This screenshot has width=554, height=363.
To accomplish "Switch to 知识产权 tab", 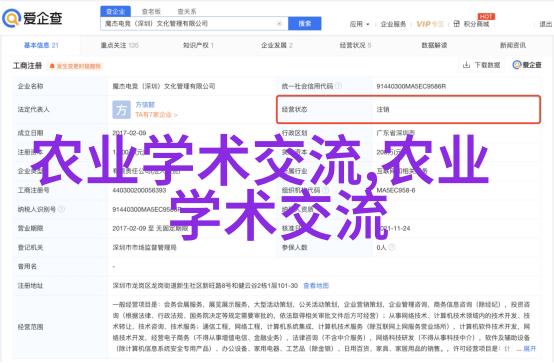I will point(198,45).
